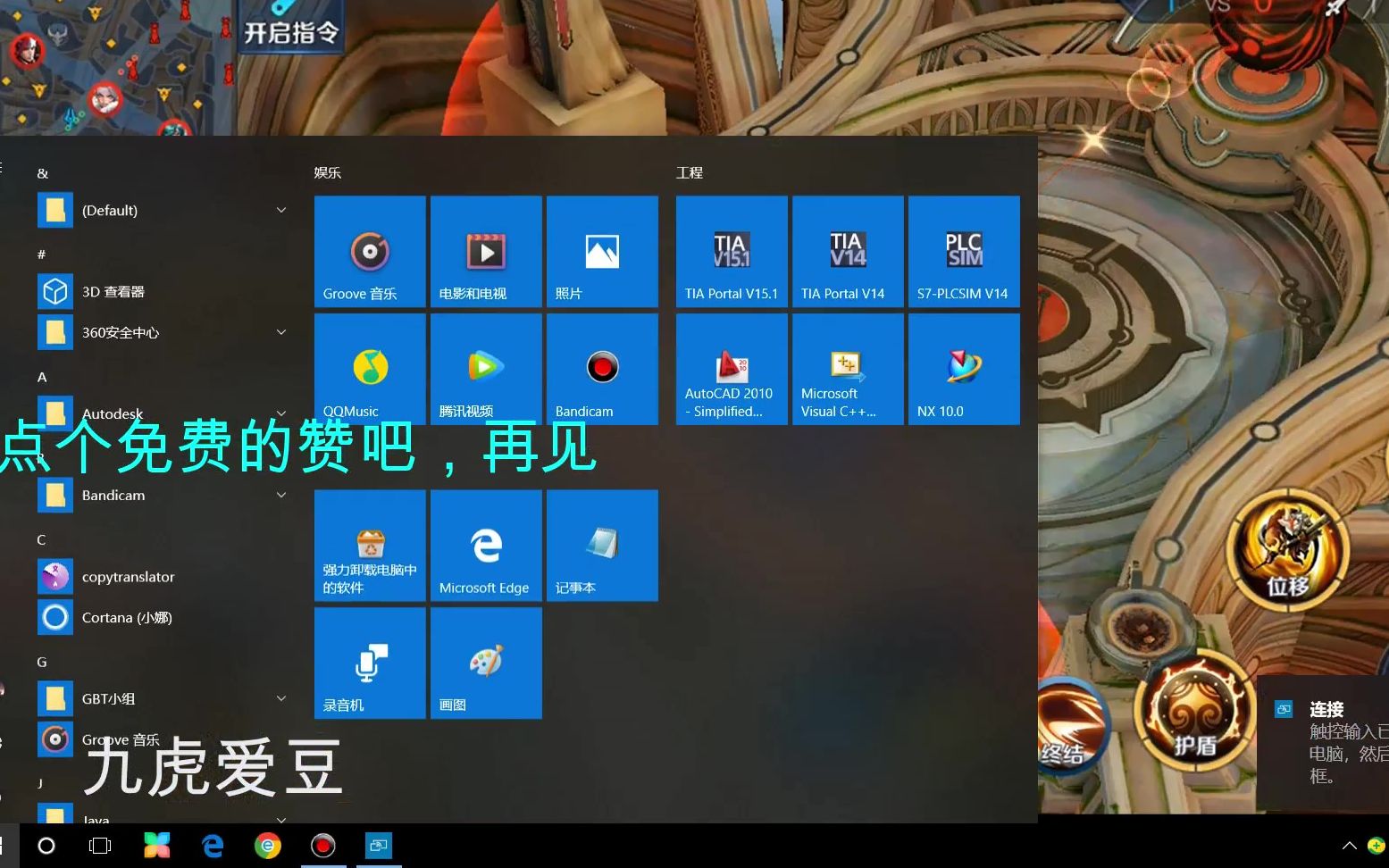
Task: Open Edge from the taskbar
Action: tap(213, 845)
